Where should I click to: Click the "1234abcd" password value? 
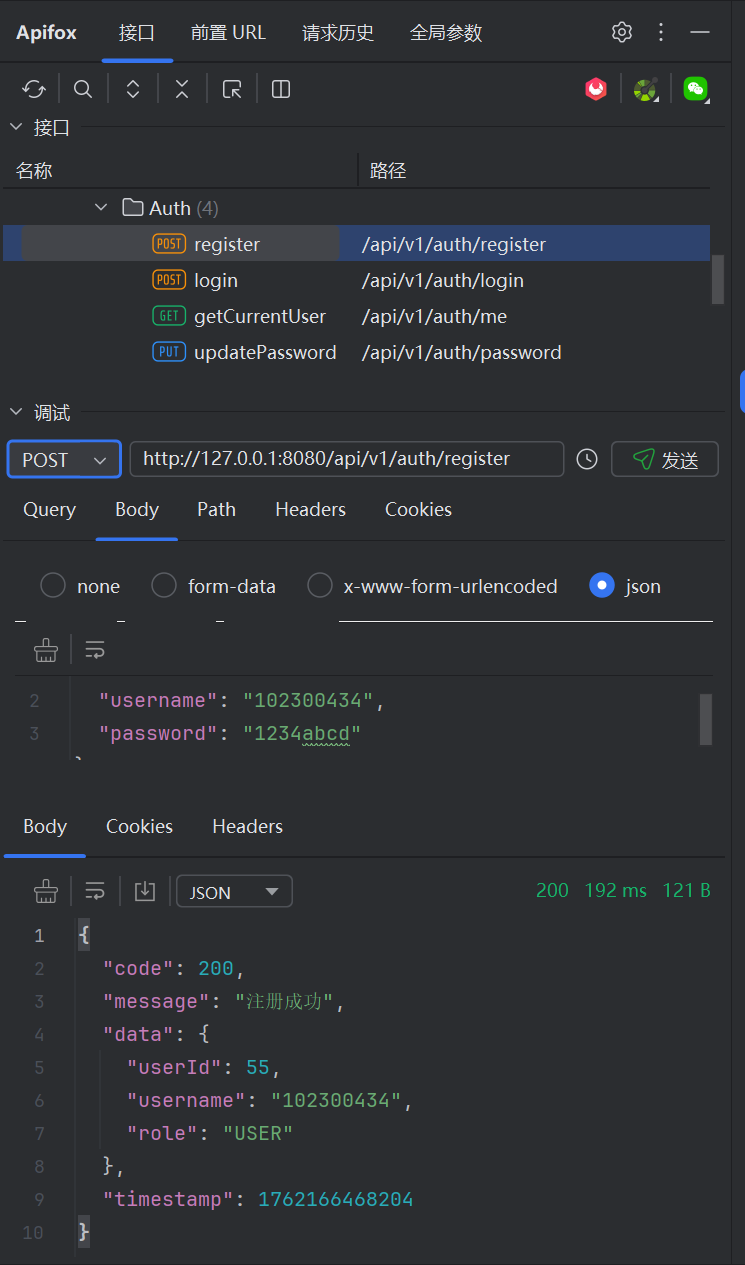tap(302, 734)
